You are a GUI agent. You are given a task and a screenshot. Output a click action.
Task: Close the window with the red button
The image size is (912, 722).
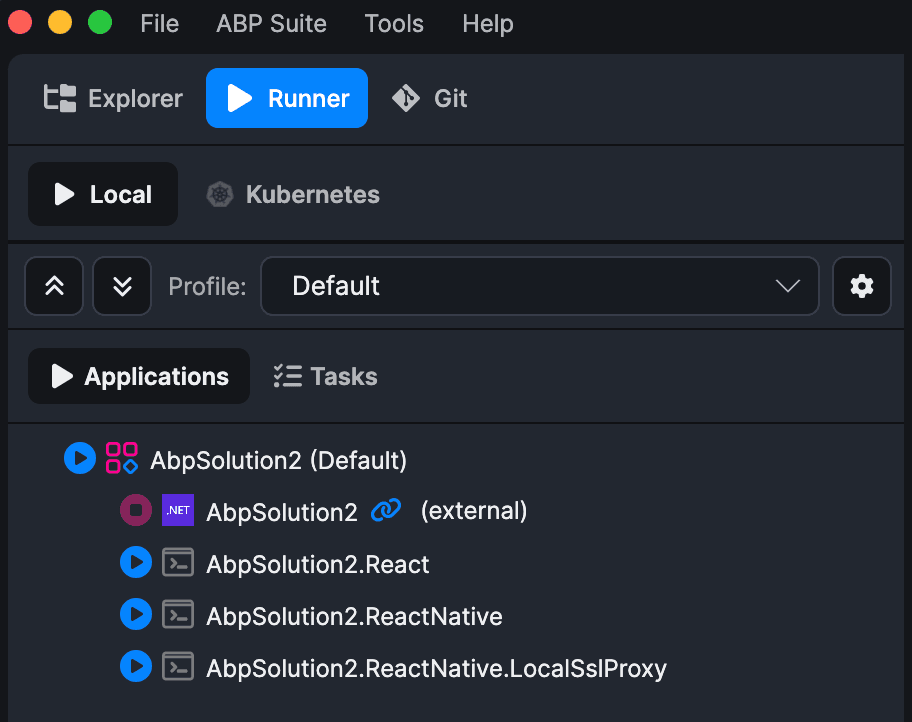click(x=20, y=23)
